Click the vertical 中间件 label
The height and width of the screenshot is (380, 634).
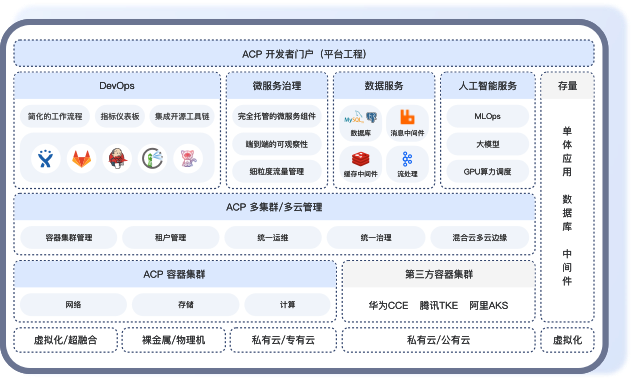[x=567, y=267]
